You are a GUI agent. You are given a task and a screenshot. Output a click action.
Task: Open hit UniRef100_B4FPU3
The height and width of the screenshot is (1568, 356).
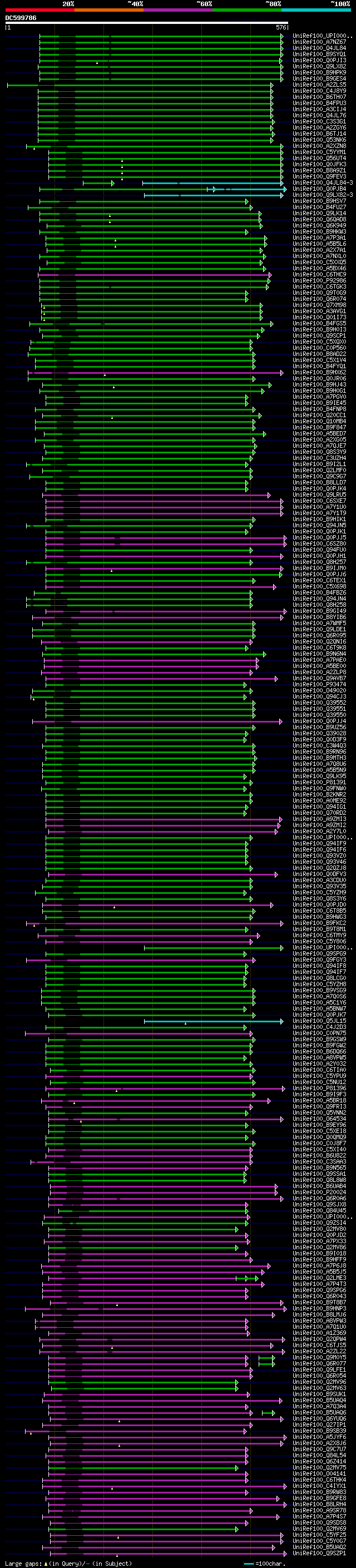[319, 103]
